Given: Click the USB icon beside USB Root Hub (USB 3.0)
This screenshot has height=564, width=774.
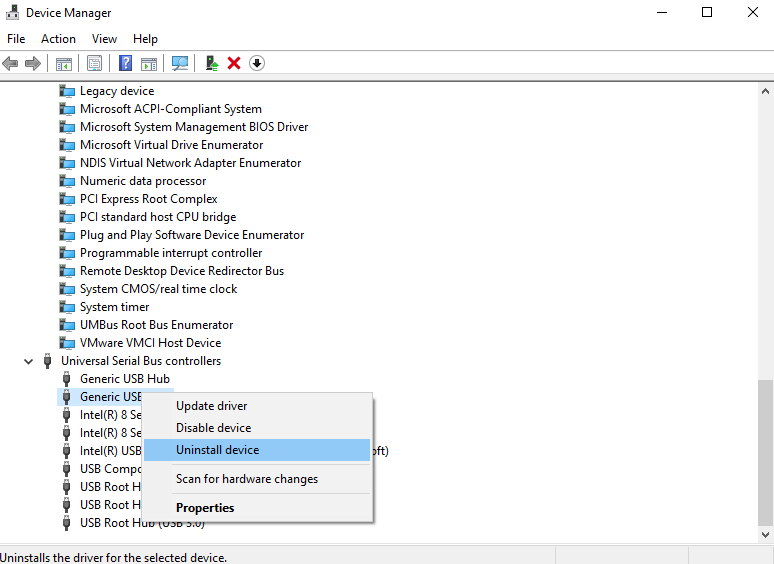Looking at the screenshot, I should point(67,523).
